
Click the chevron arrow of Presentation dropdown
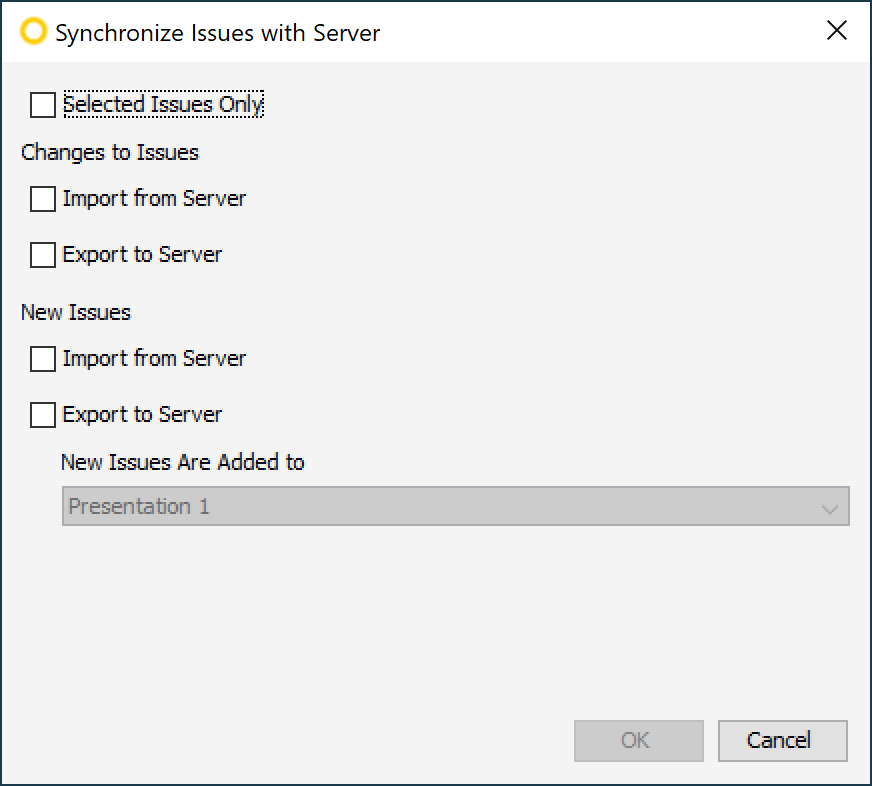(829, 508)
